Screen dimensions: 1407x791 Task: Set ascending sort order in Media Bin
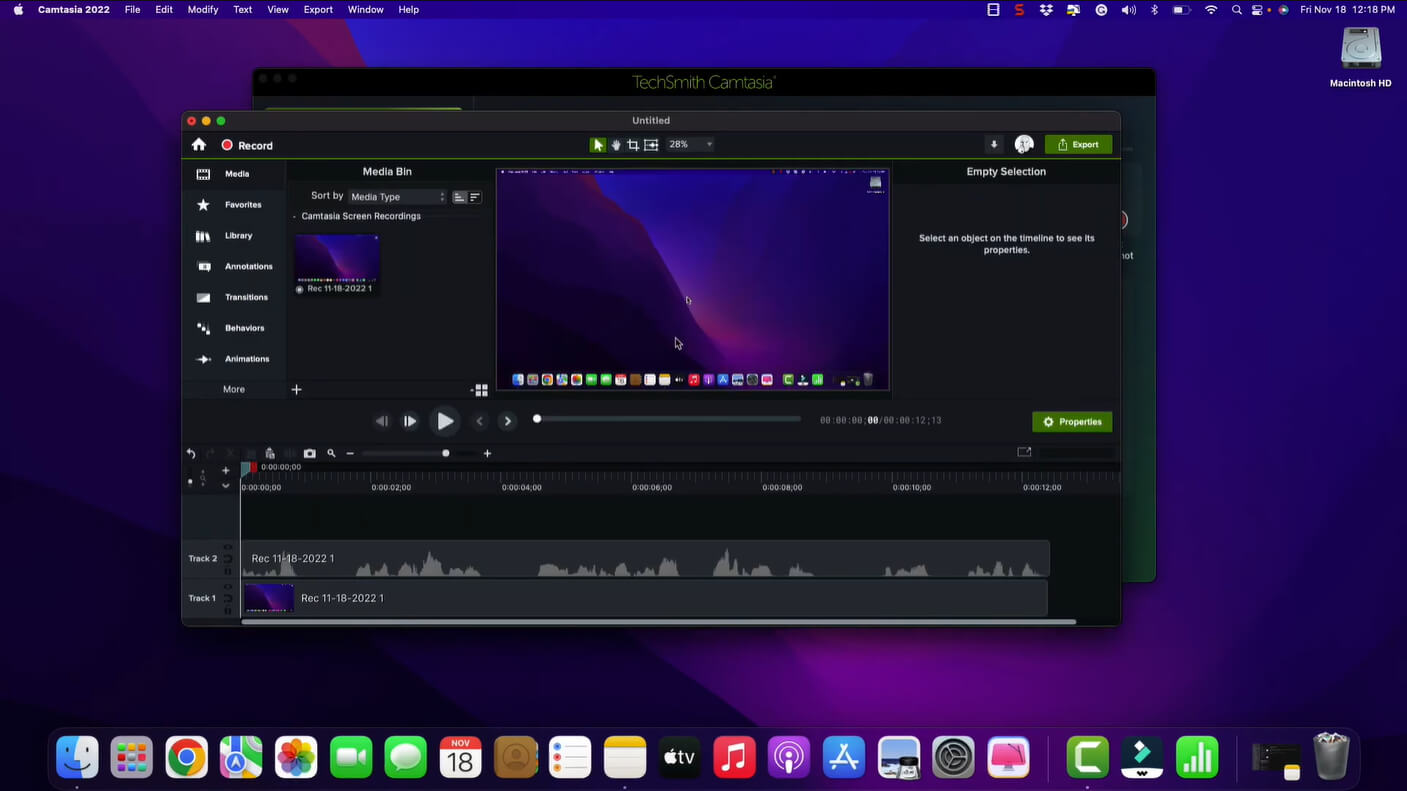point(459,197)
